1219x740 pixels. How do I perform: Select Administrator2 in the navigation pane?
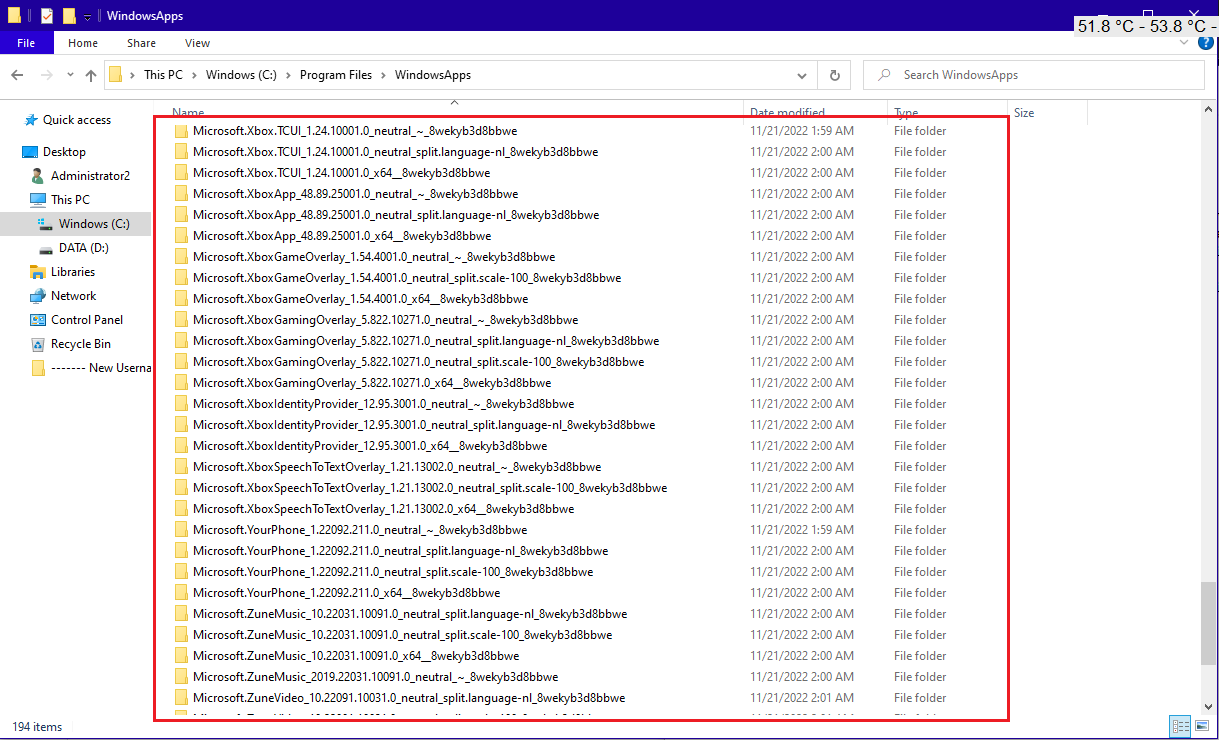pos(90,176)
